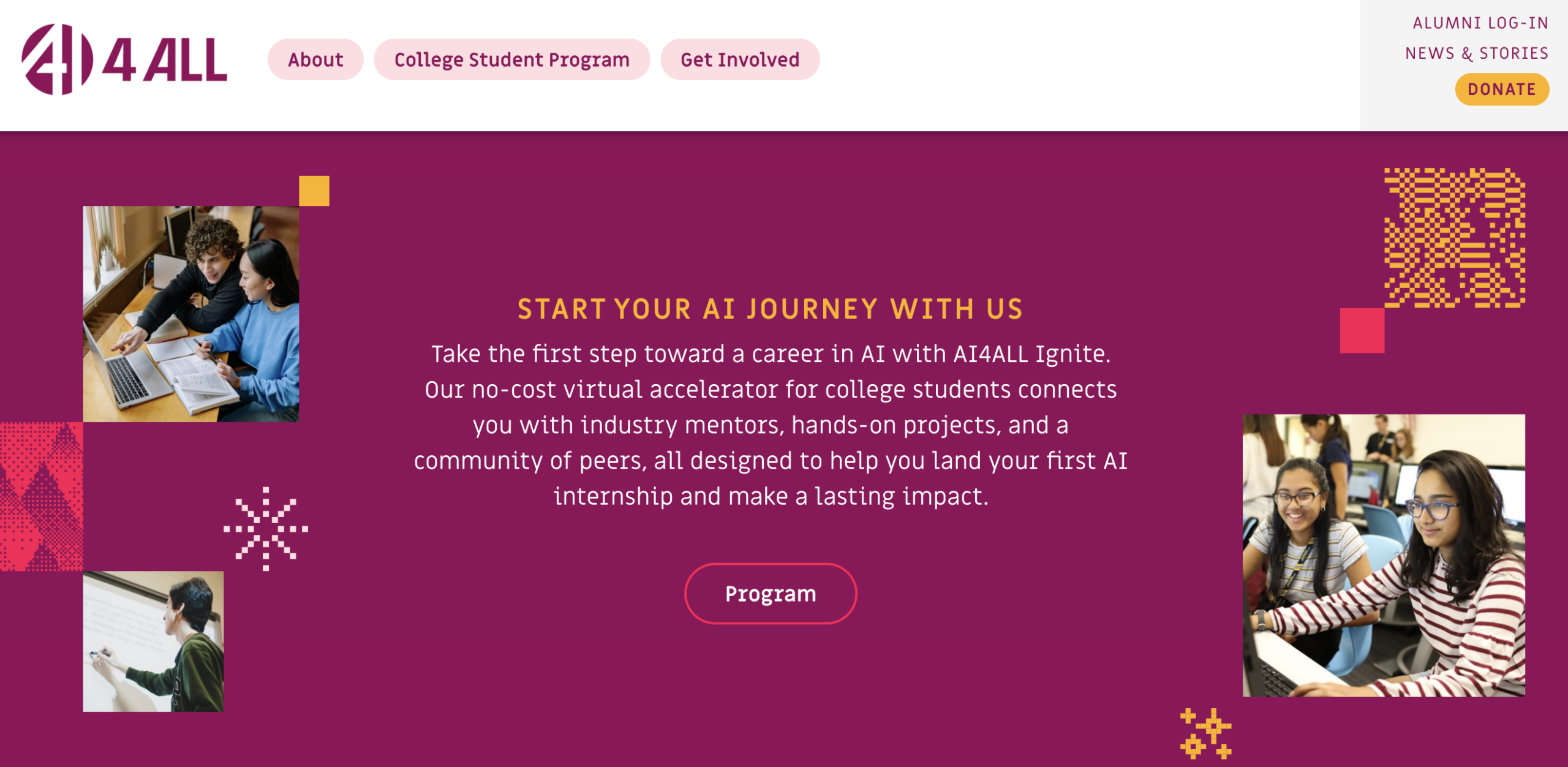1568x767 pixels.
Task: Select the photo of person writing on whiteboard
Action: tap(153, 641)
